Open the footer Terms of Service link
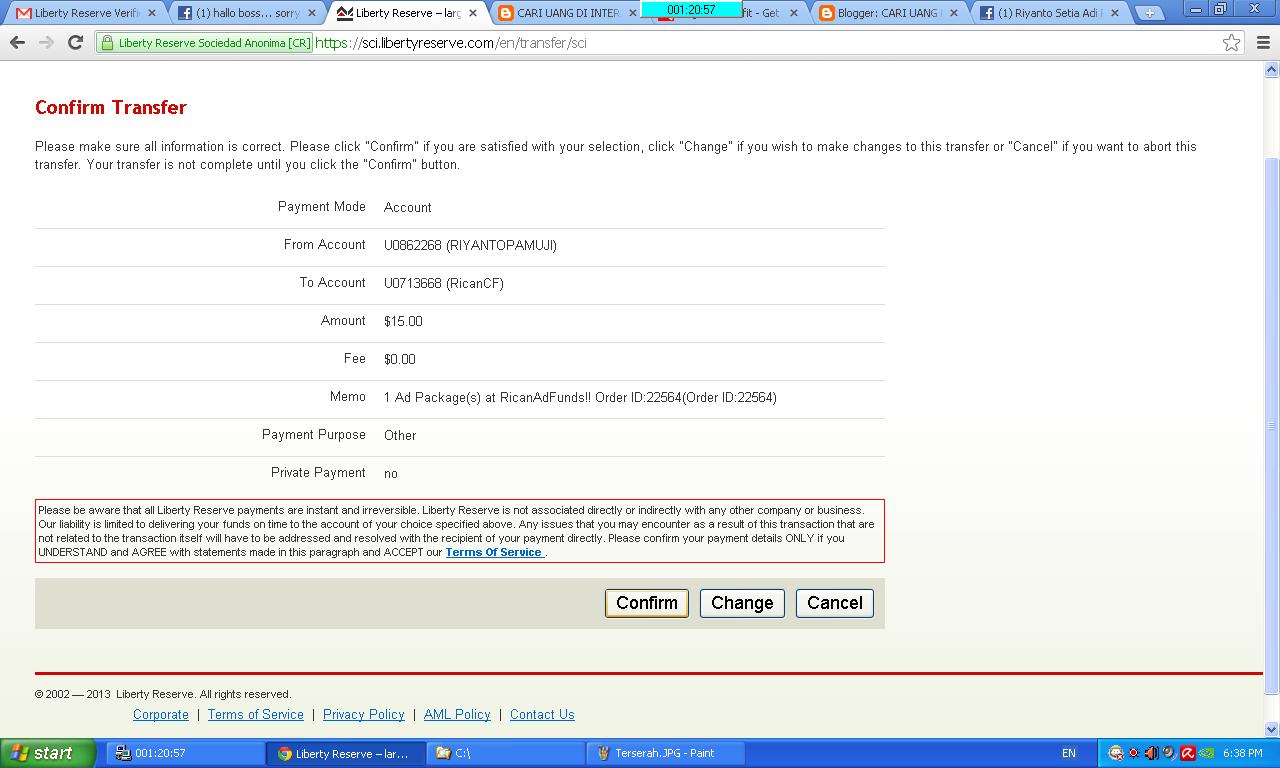 point(256,714)
